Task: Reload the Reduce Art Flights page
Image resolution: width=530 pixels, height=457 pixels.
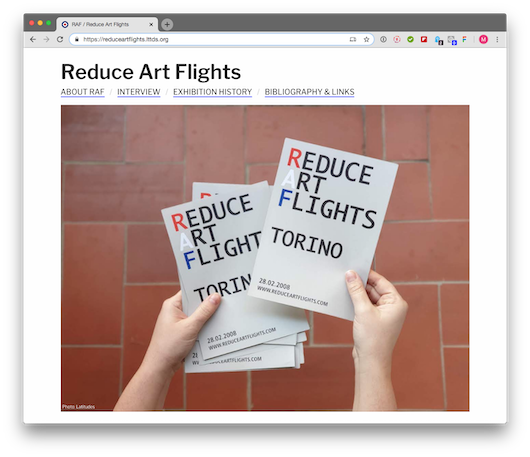Action: click(x=60, y=40)
